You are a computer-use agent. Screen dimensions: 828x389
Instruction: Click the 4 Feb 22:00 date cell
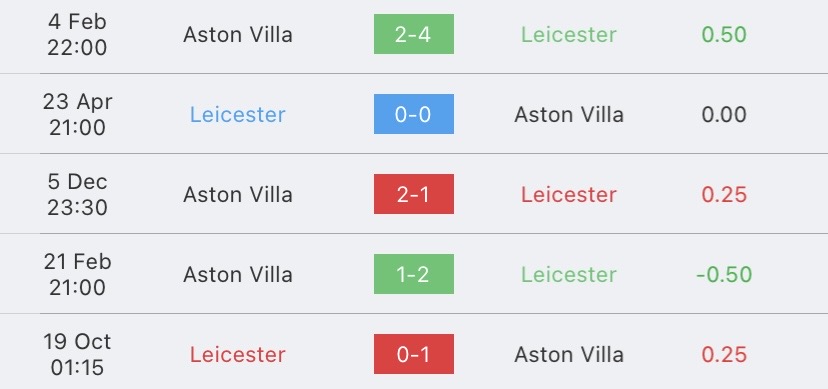coord(77,34)
